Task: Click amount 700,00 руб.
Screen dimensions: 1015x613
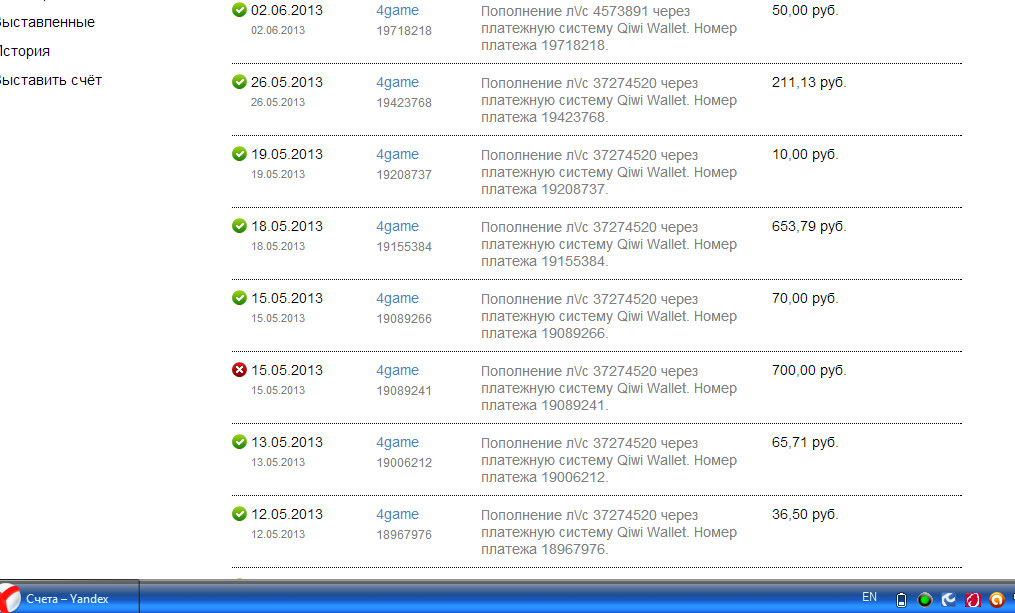Action: tap(809, 370)
